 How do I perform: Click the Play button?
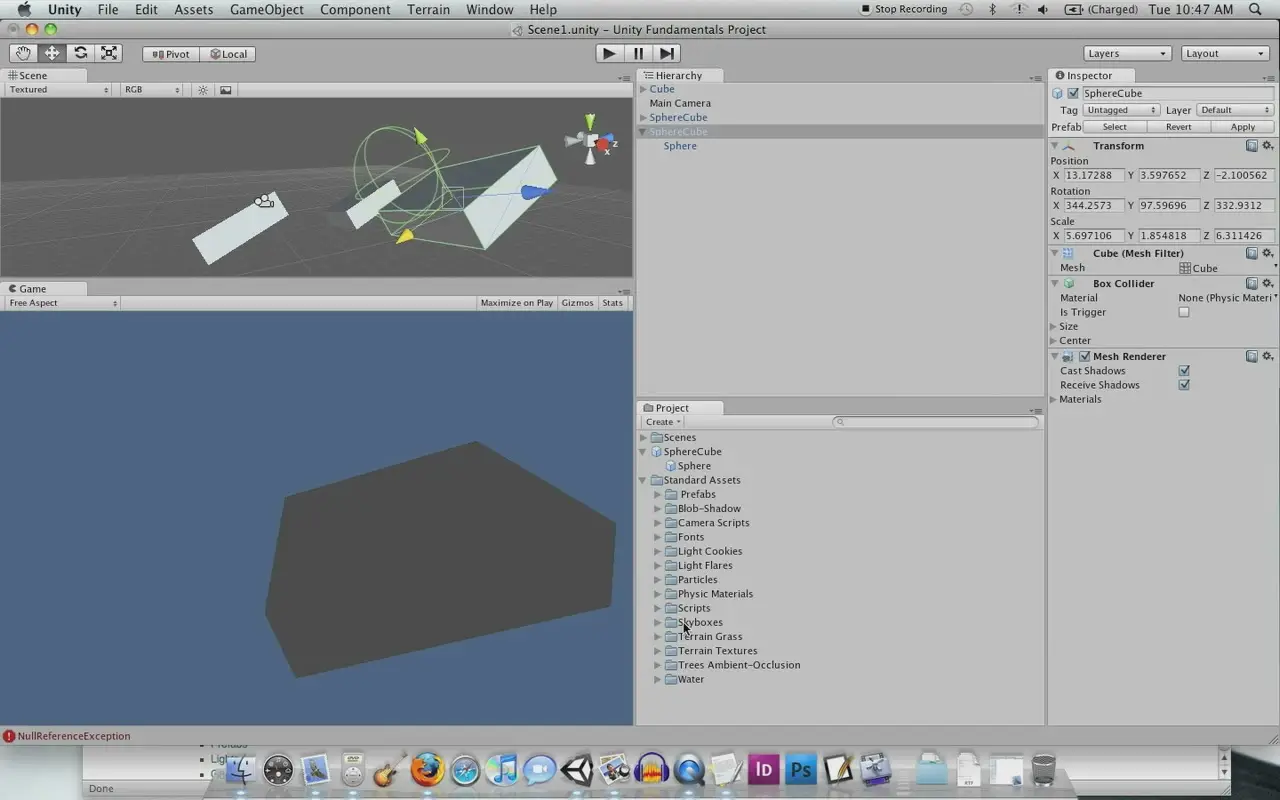click(x=609, y=53)
